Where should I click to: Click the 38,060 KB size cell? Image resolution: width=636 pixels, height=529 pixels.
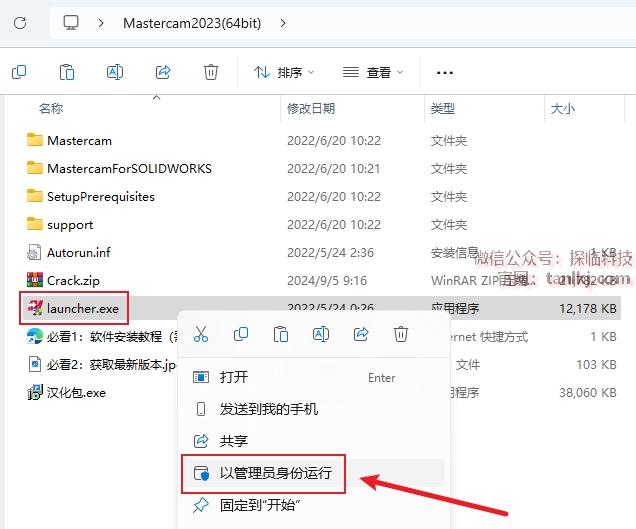click(588, 393)
